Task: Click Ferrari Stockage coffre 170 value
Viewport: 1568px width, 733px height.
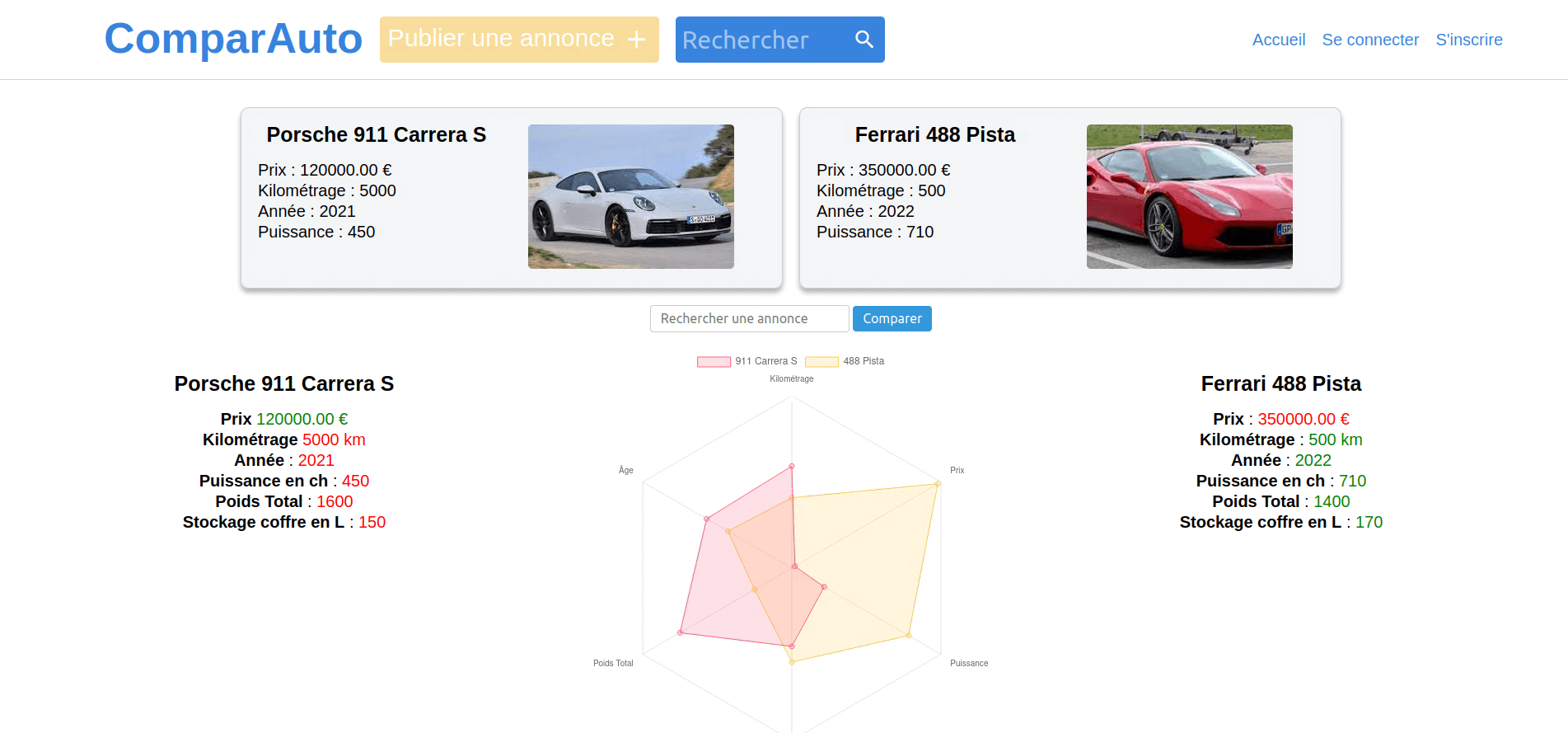Action: 1369,522
